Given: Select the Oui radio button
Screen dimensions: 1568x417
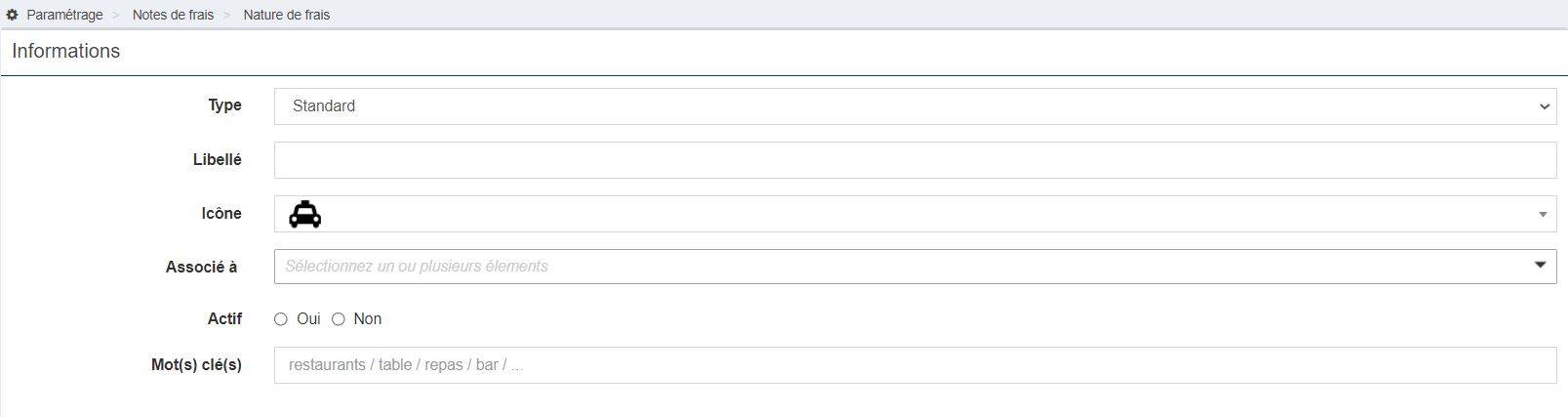Looking at the screenshot, I should point(281,319).
